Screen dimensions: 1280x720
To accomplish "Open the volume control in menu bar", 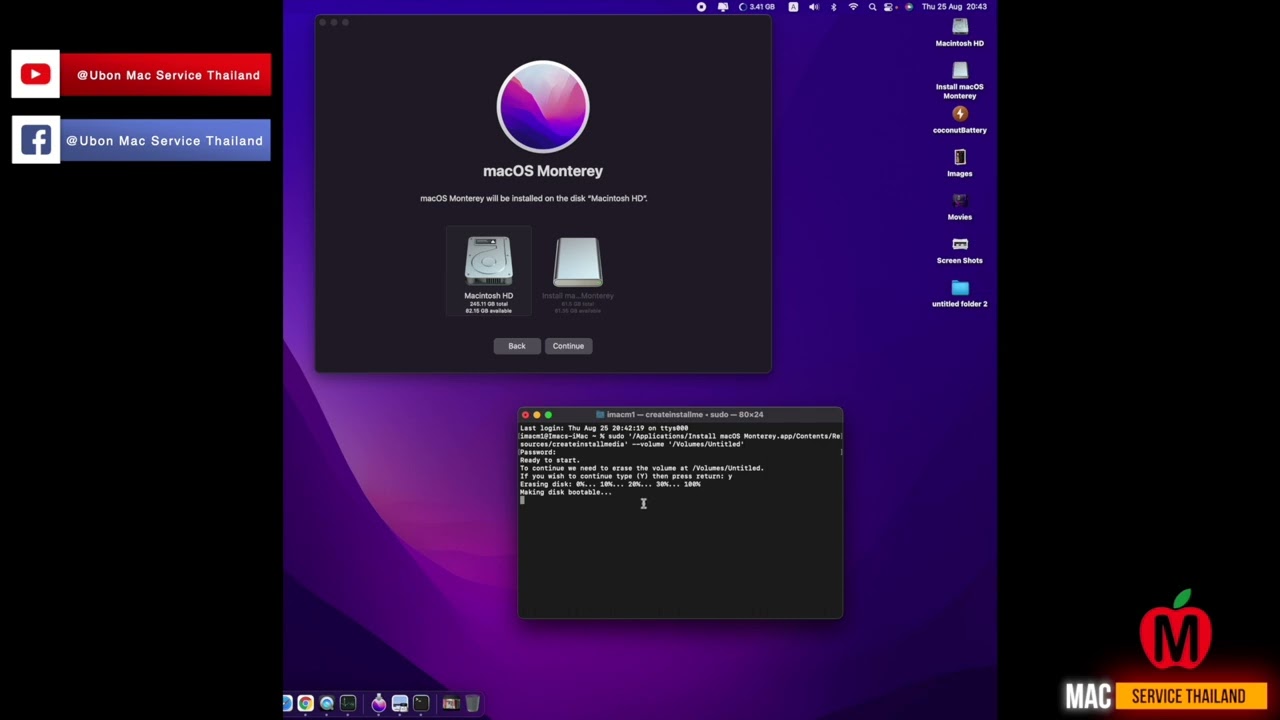I will tap(814, 7).
